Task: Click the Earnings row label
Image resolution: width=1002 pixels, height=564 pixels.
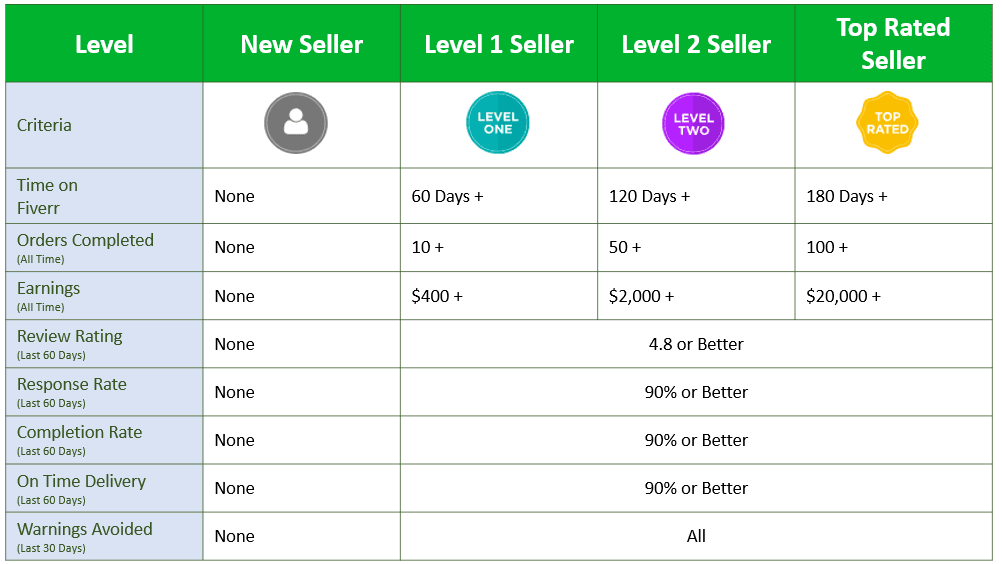Action: point(49,289)
